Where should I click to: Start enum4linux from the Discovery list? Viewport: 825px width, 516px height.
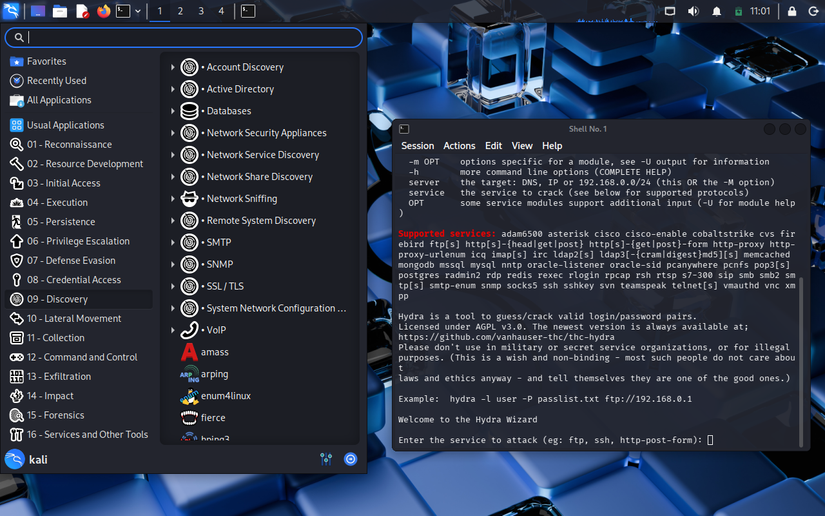click(225, 396)
